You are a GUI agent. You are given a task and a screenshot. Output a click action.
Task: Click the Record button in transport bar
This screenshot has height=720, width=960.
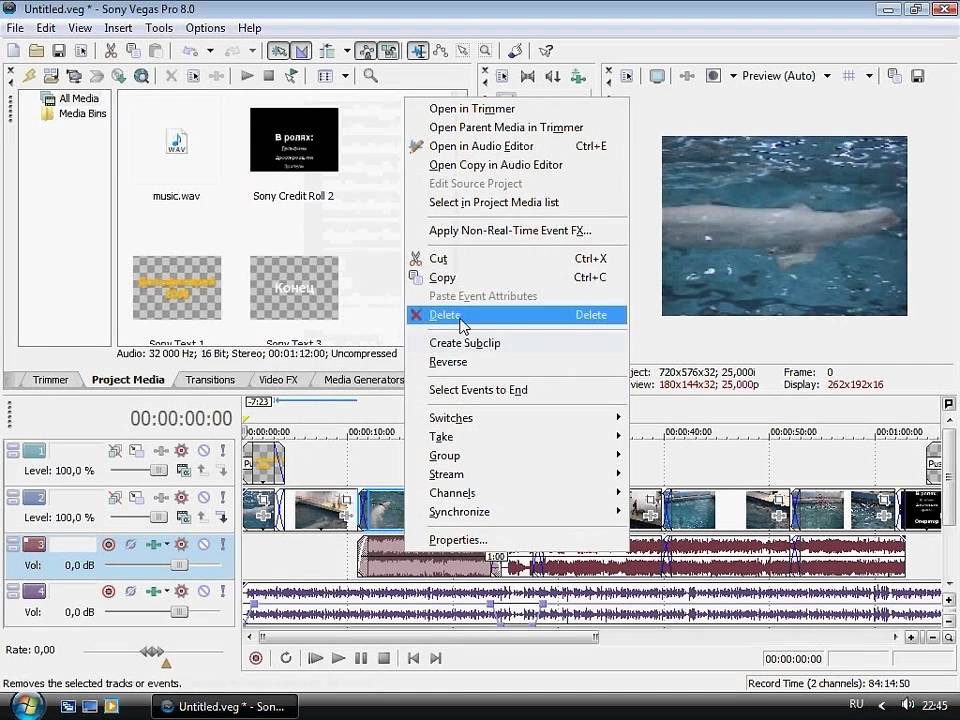pos(256,658)
